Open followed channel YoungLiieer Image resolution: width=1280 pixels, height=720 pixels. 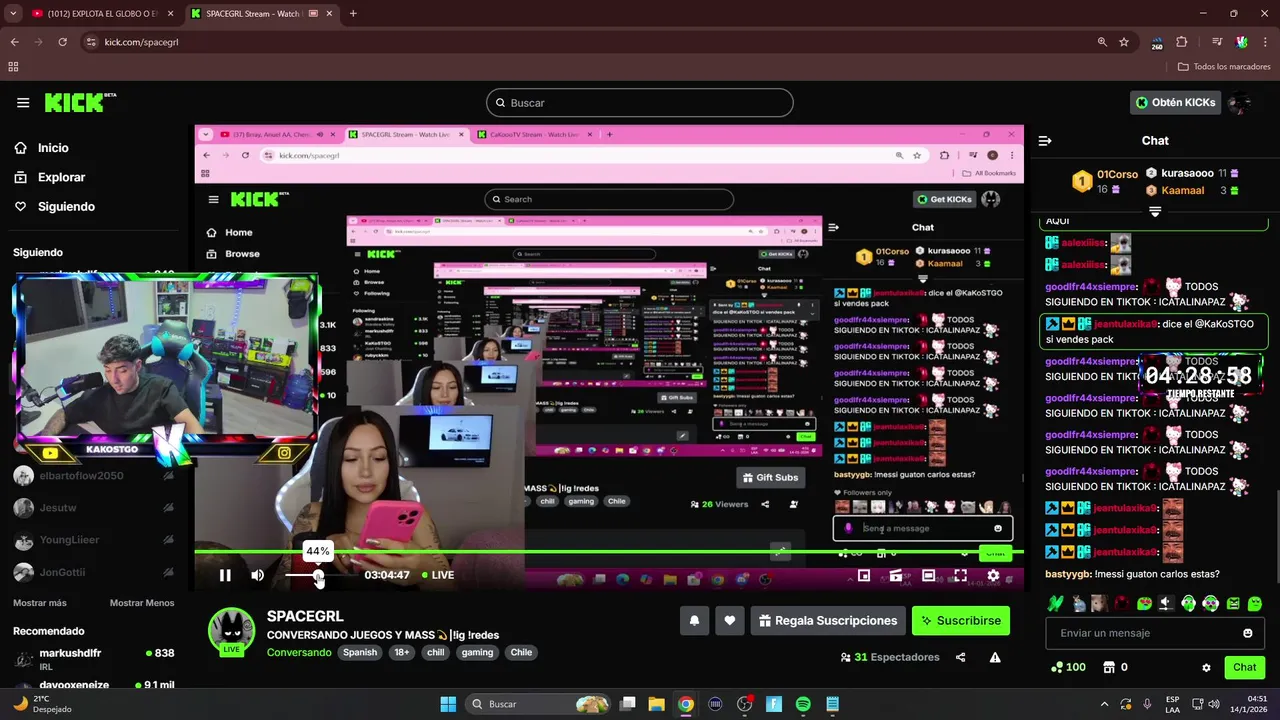point(94,540)
